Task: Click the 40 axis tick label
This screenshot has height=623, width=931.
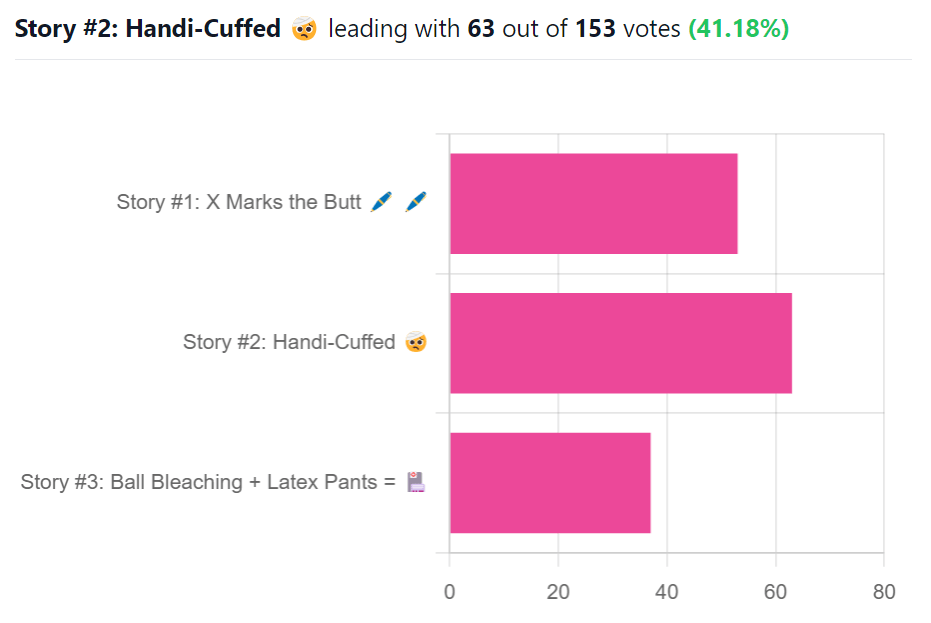Action: [x=667, y=592]
